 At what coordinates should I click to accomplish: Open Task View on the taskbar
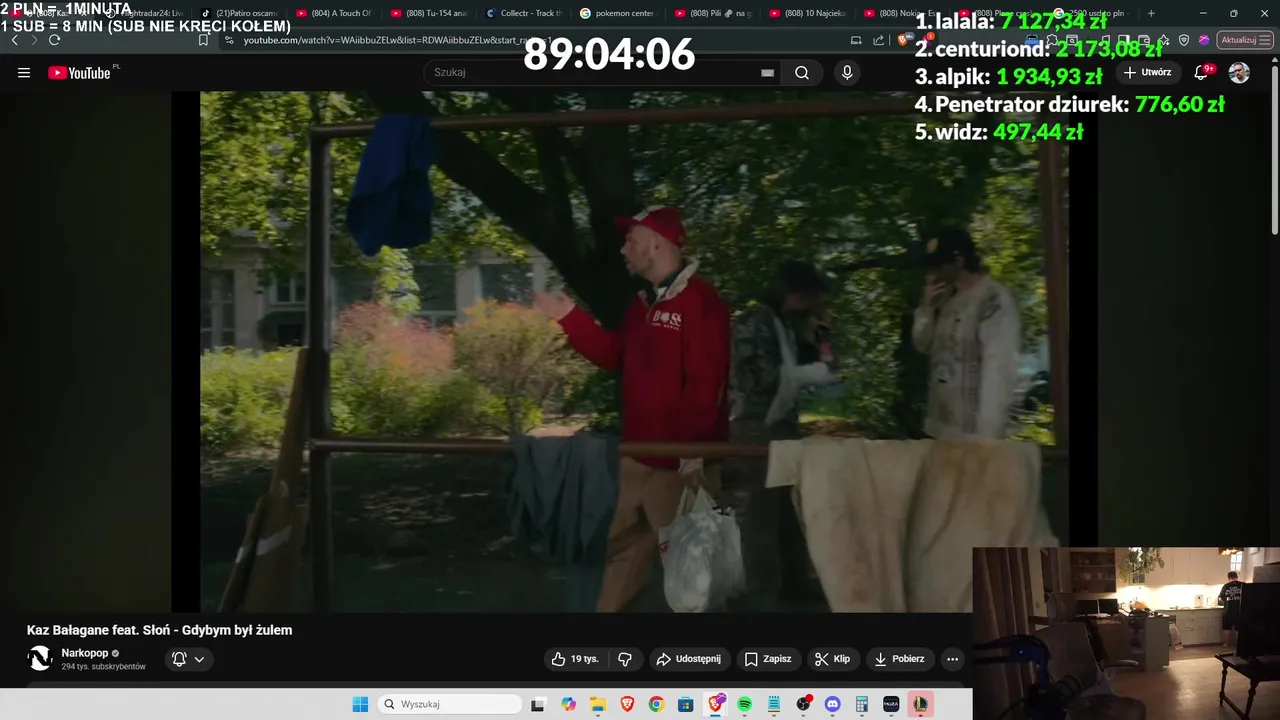538,704
